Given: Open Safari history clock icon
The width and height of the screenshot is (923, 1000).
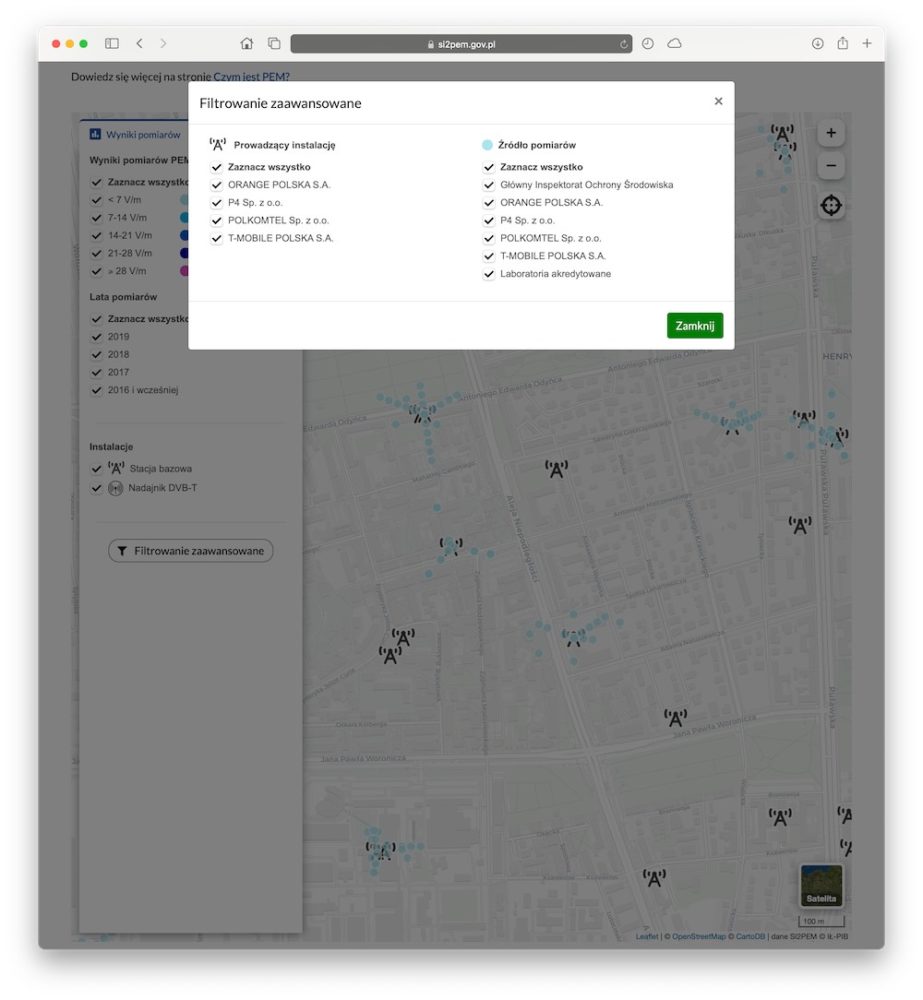Looking at the screenshot, I should [647, 43].
